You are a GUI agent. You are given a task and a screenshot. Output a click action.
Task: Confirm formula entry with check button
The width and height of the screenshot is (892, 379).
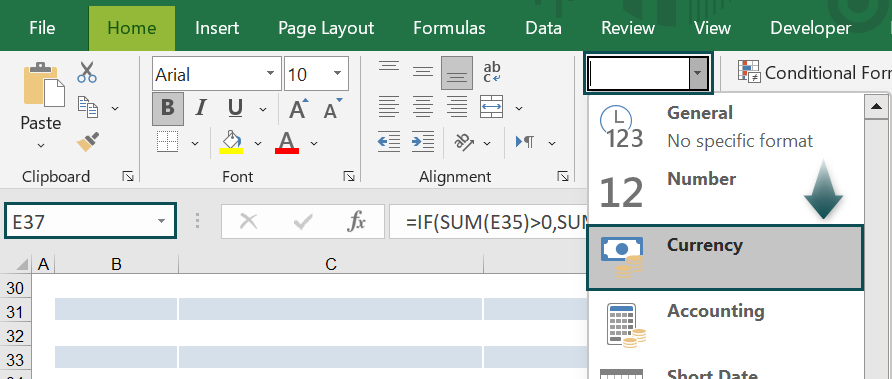tap(303, 221)
